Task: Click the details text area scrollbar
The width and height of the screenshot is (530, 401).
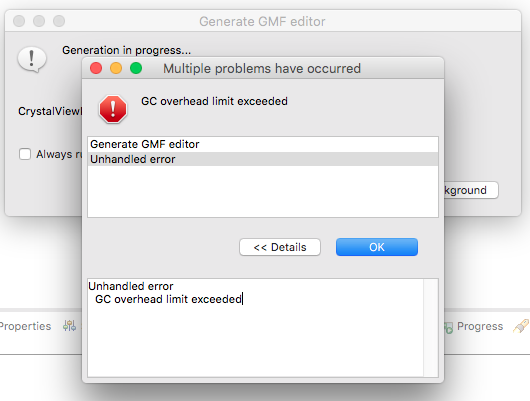Action: click(431, 328)
